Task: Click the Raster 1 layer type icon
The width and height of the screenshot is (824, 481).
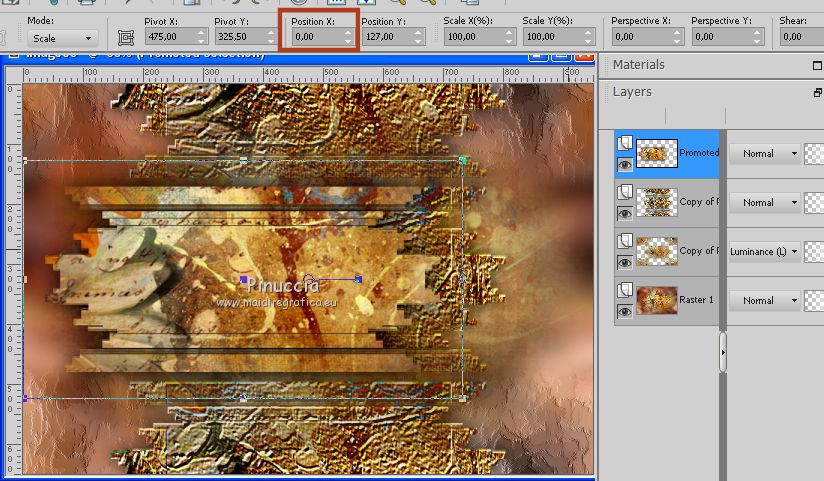Action: [x=623, y=290]
